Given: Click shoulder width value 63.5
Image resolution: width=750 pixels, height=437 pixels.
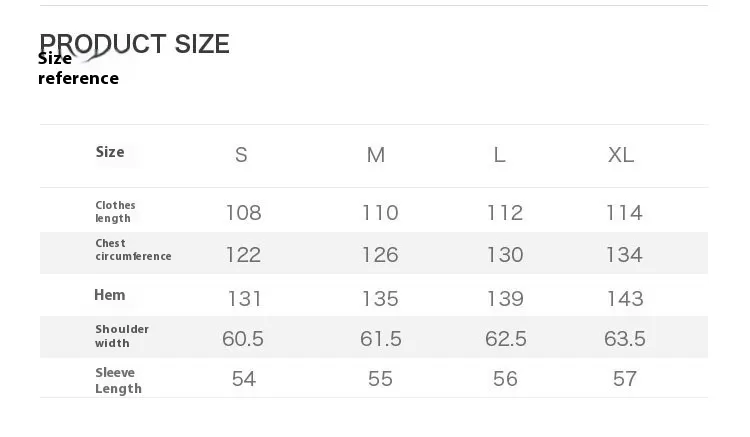Looking at the screenshot, I should coord(625,339).
